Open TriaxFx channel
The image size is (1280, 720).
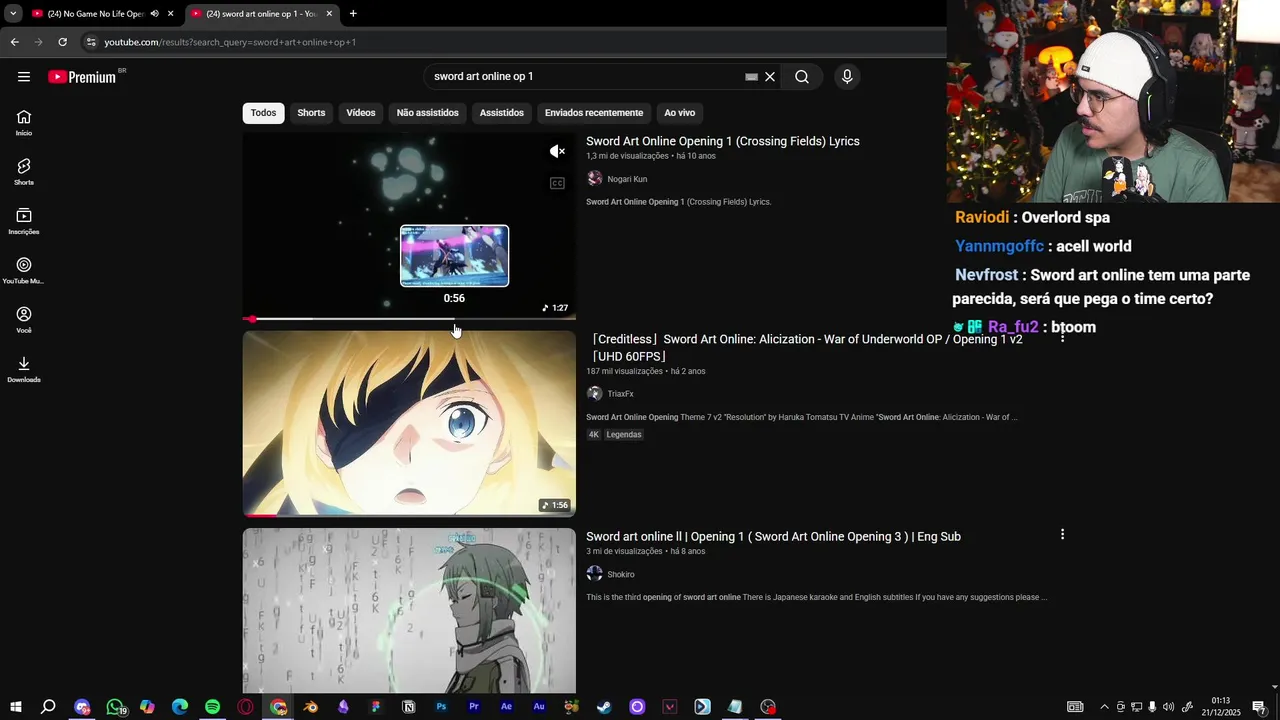coord(620,394)
